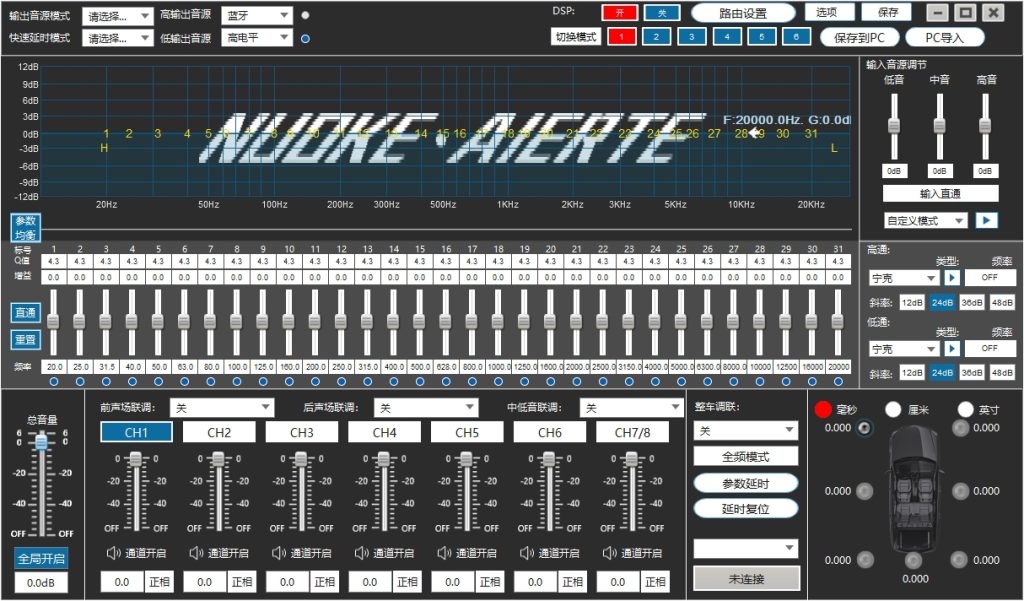
Task: Expand the 中低音联调 dropdown
Action: 631,408
